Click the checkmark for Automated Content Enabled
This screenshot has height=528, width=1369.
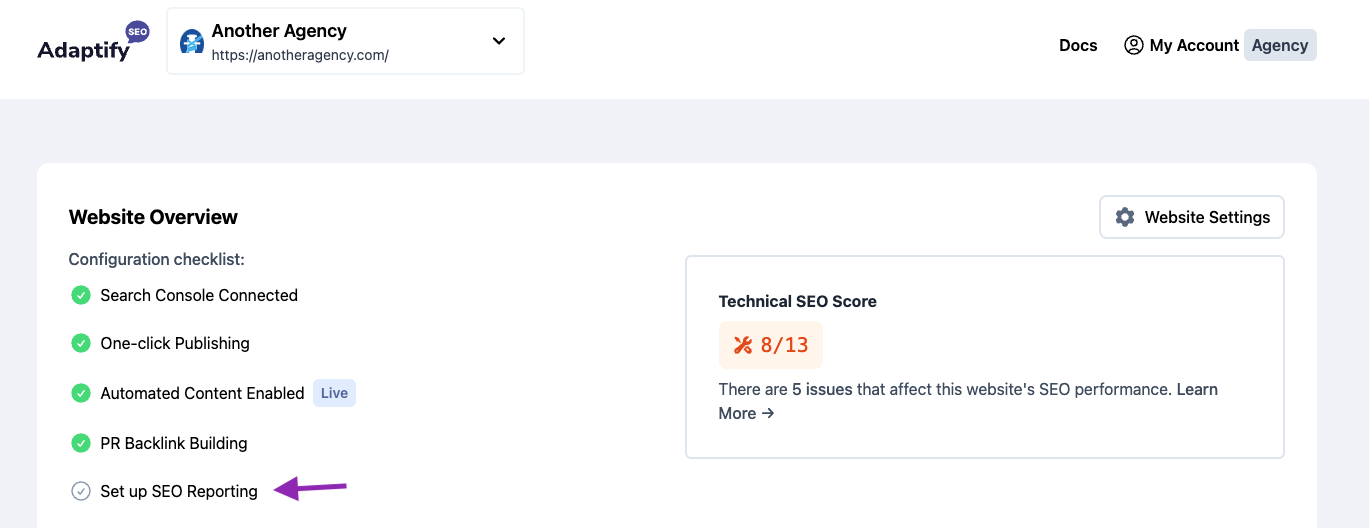81,393
